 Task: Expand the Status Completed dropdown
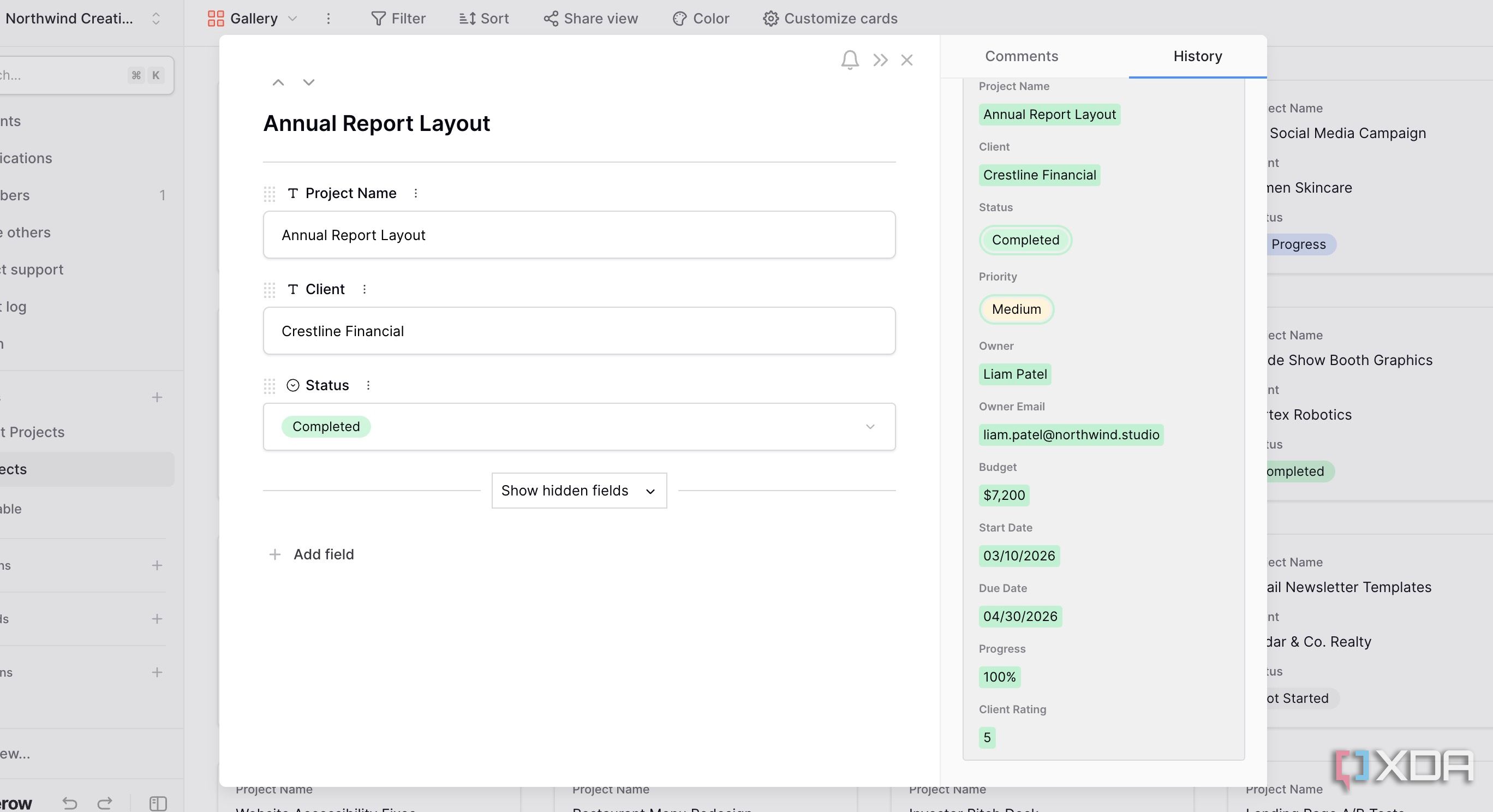(x=579, y=427)
